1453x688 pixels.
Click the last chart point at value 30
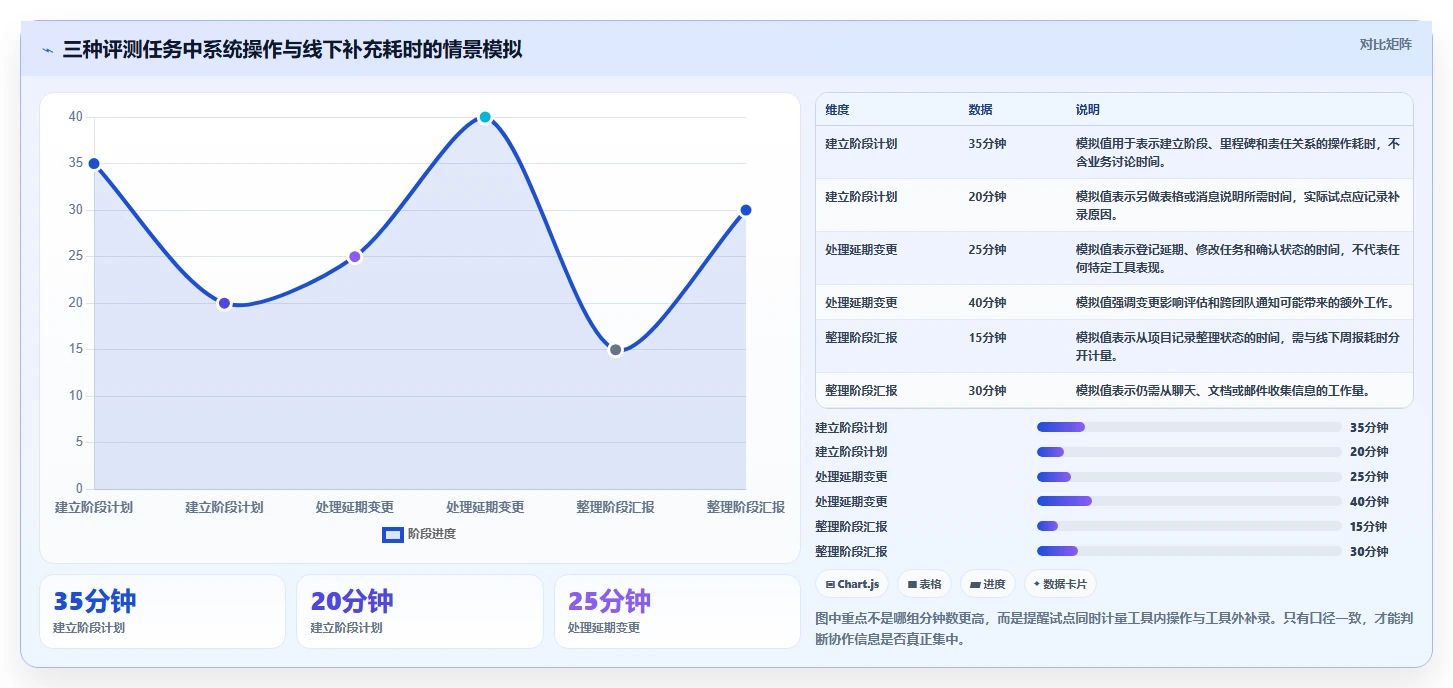(x=745, y=210)
